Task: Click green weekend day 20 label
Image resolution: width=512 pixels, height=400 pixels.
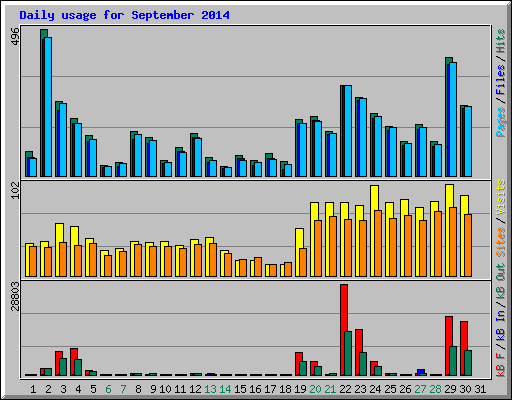Action: click(x=315, y=389)
